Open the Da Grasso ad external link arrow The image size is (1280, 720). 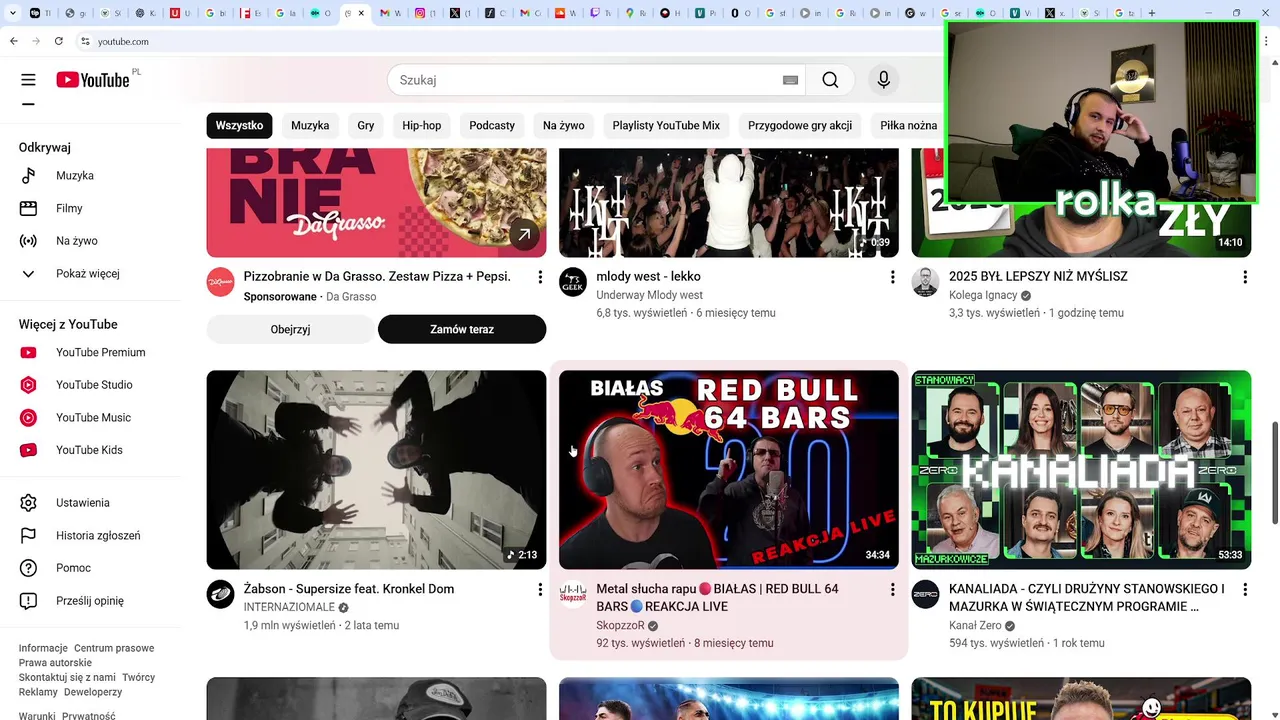[523, 235]
